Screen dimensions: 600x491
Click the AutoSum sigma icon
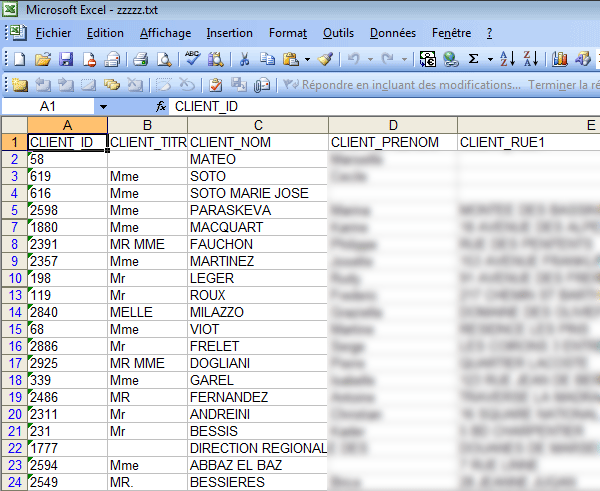point(473,59)
